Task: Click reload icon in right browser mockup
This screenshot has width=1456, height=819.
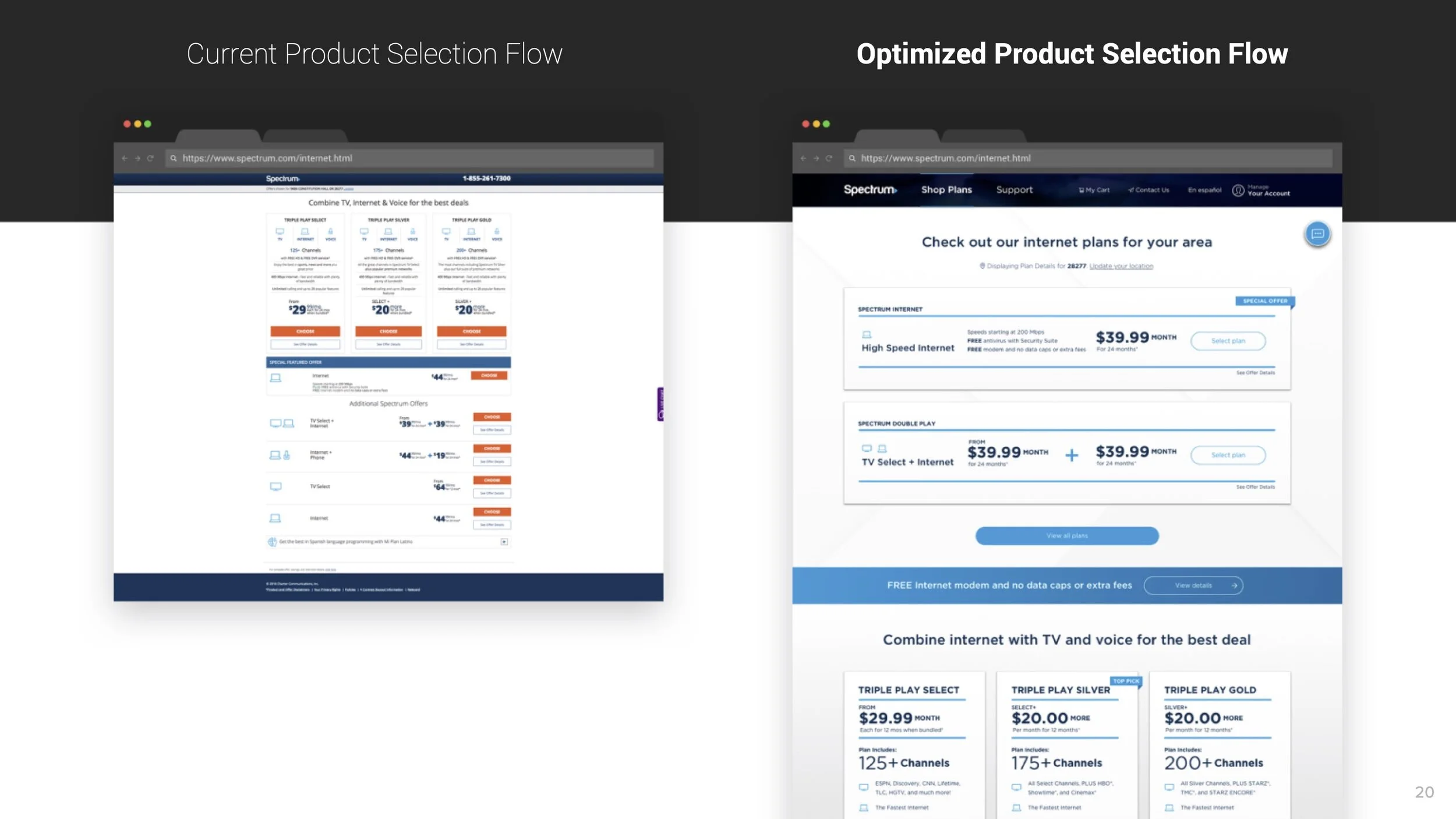Action: [x=829, y=158]
